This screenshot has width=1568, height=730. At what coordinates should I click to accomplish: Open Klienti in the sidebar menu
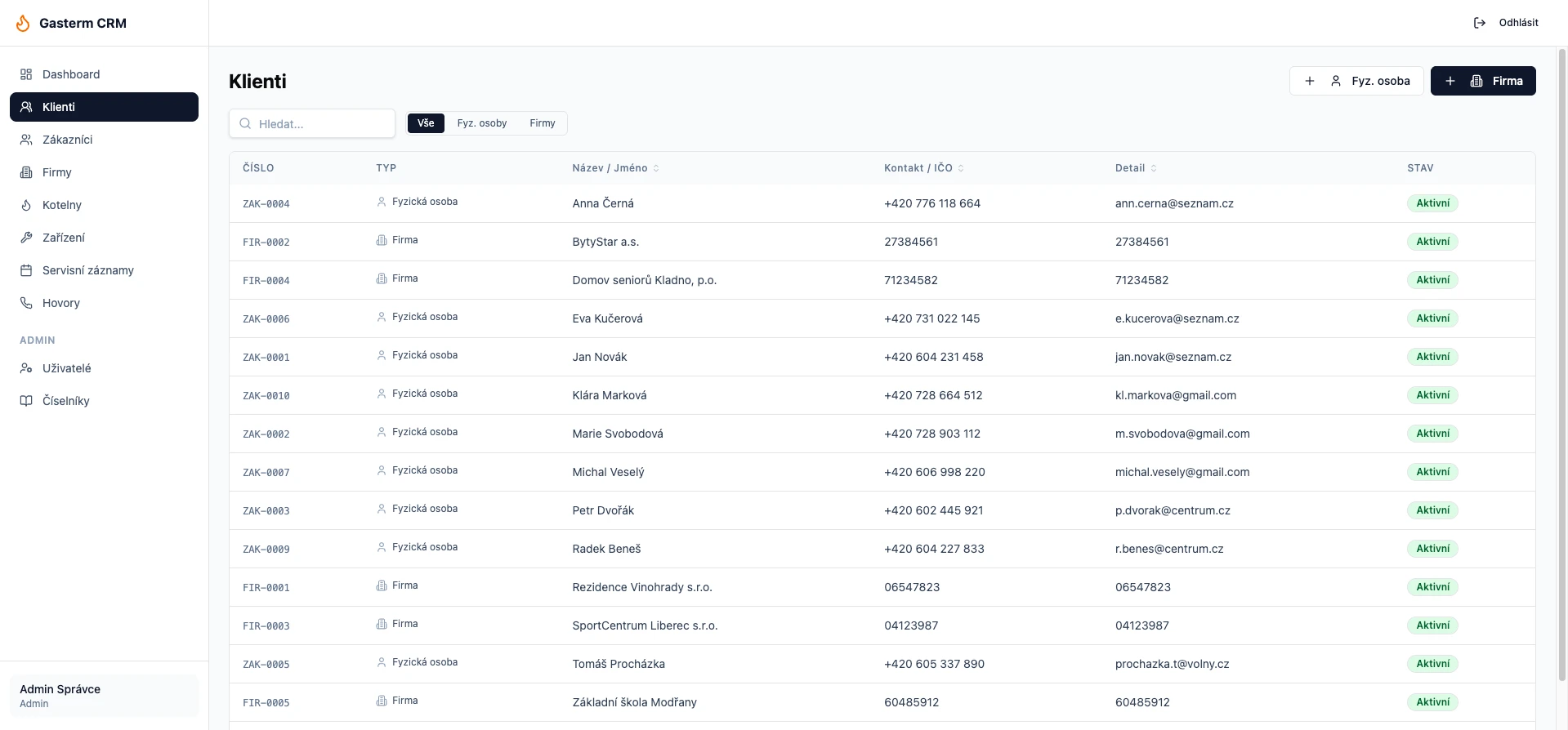click(104, 107)
